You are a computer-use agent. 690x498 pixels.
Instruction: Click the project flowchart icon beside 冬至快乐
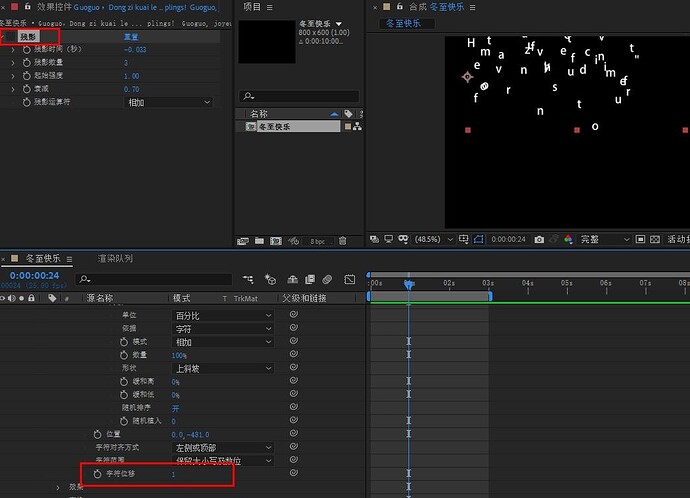tap(357, 127)
